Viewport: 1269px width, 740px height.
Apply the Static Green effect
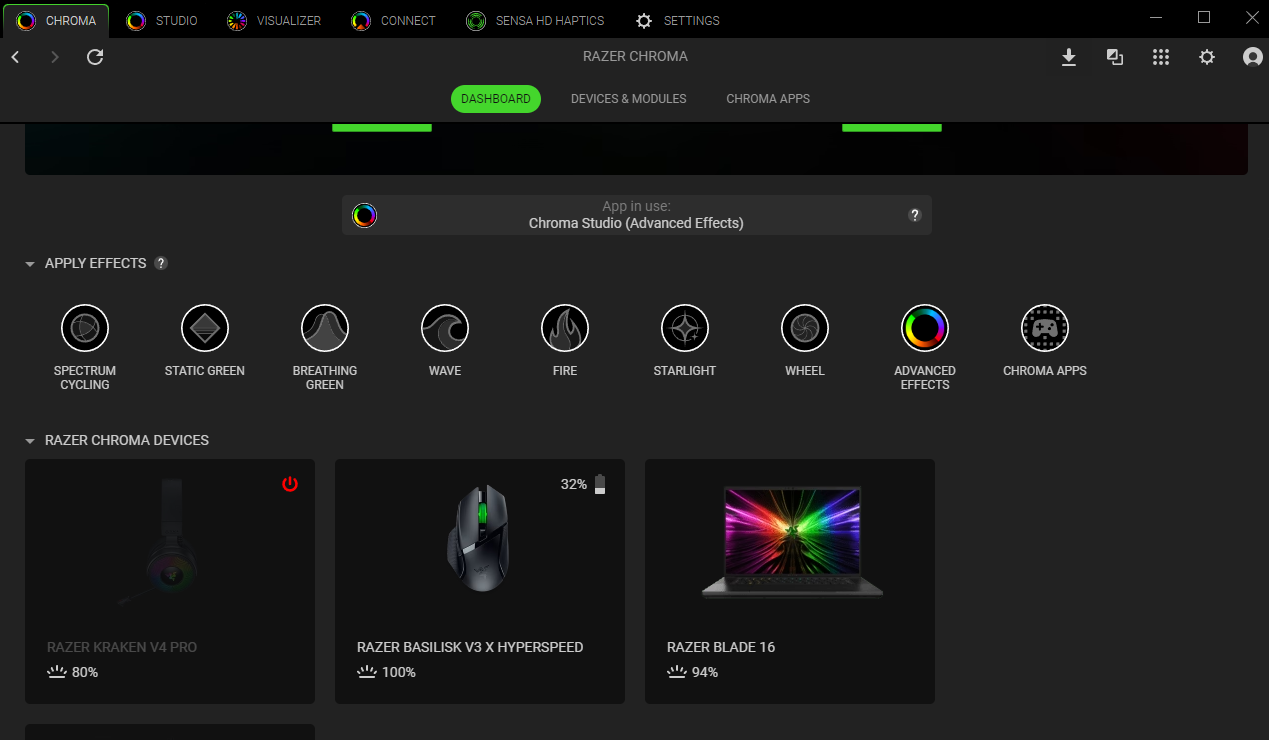[x=205, y=328]
